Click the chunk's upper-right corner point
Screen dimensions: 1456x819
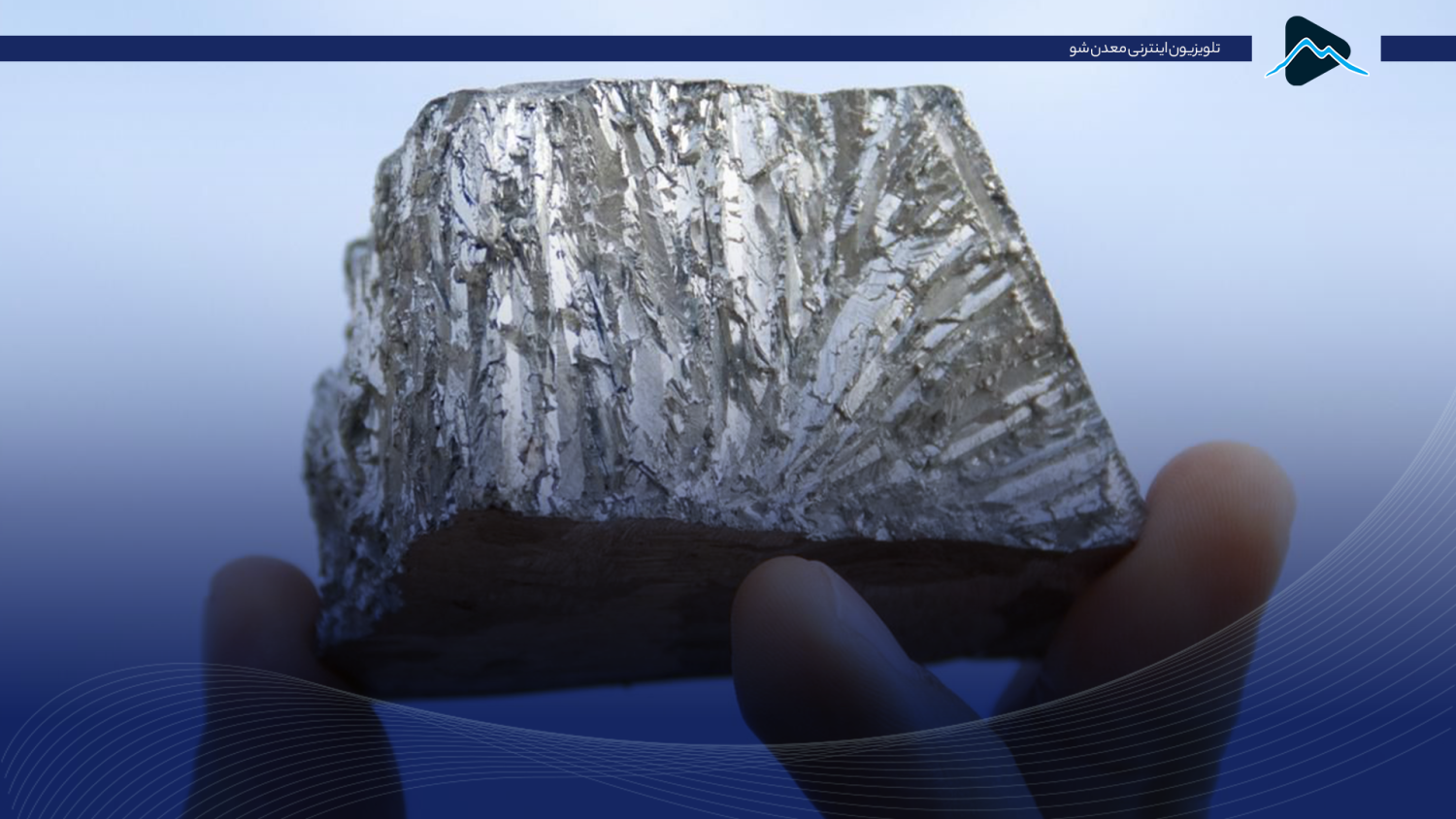click(x=954, y=89)
